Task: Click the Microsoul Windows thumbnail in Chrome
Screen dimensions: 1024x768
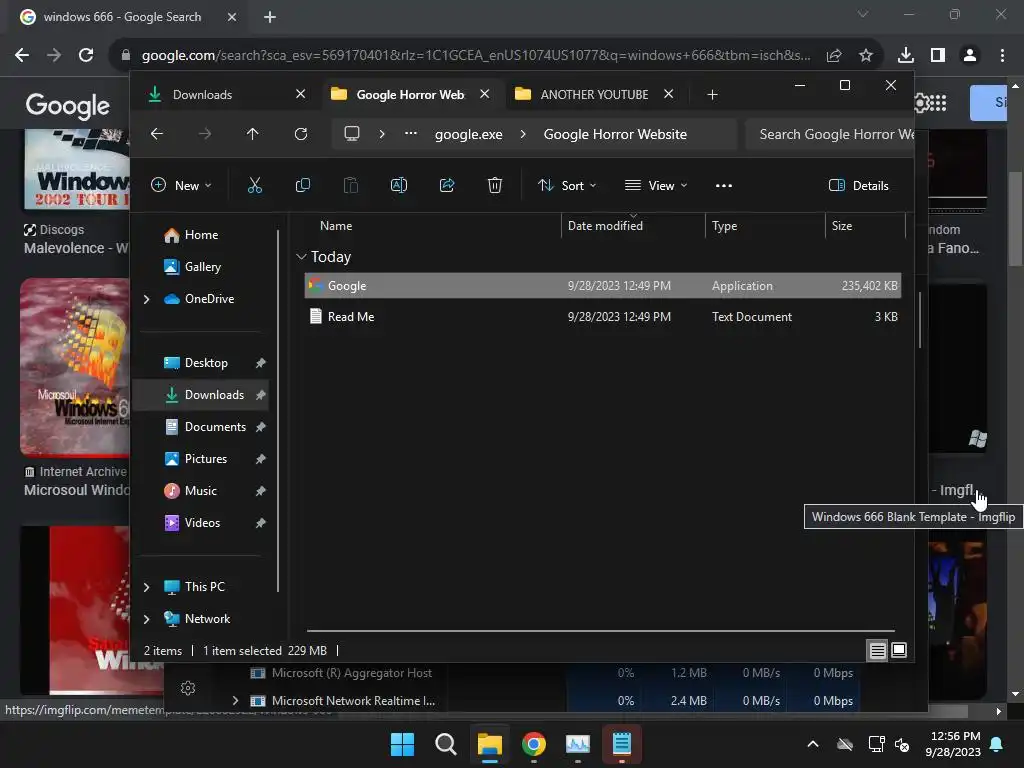Action: [x=75, y=366]
